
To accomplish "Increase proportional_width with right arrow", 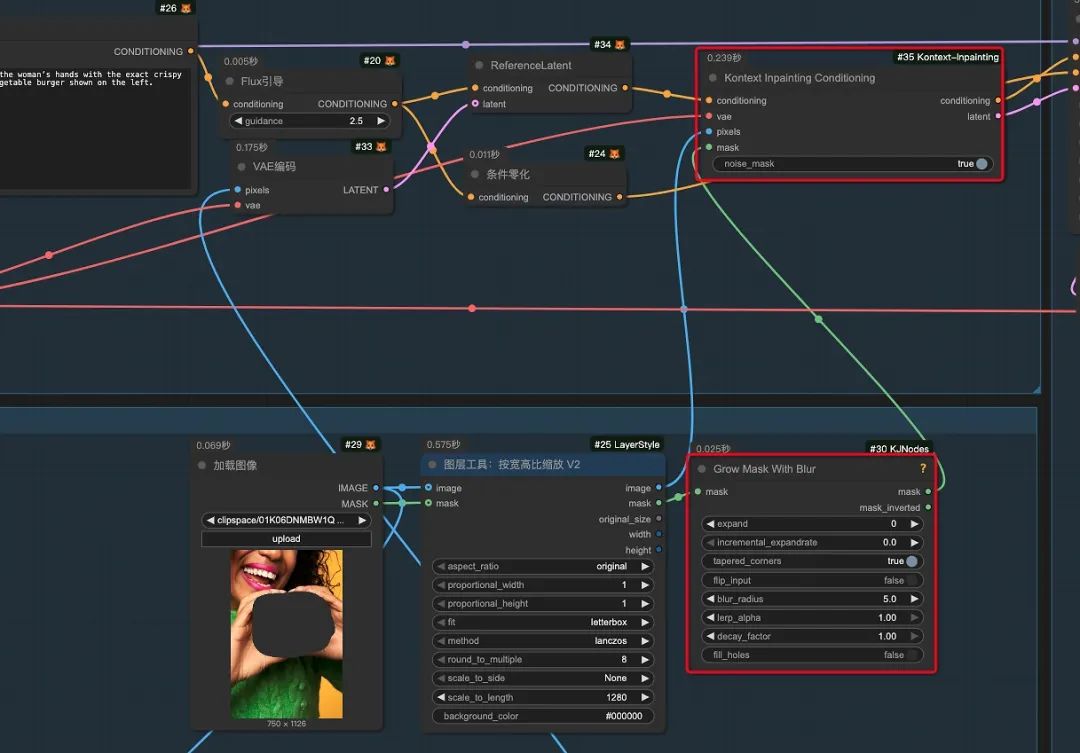I will (645, 585).
